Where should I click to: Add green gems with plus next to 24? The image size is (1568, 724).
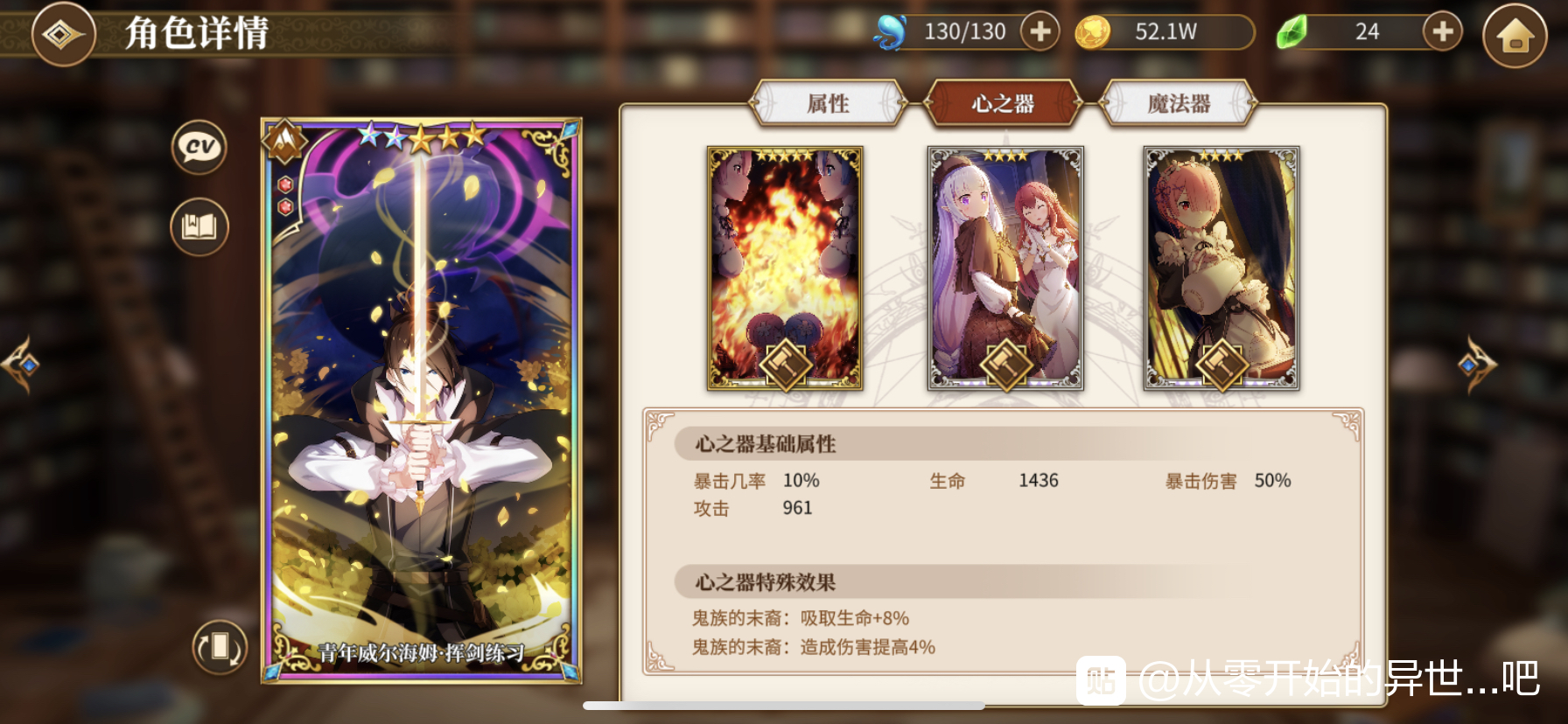(1442, 31)
